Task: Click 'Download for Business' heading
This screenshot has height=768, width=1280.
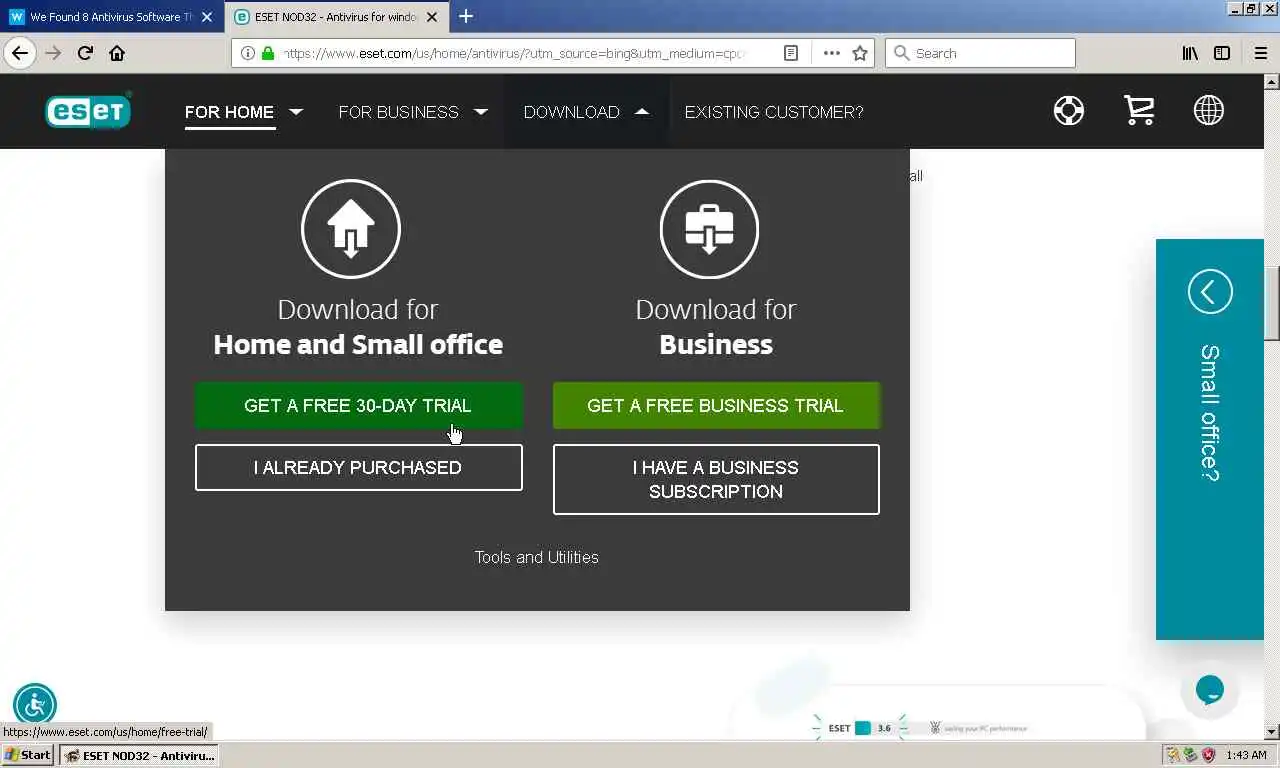Action: pyautogui.click(x=716, y=327)
